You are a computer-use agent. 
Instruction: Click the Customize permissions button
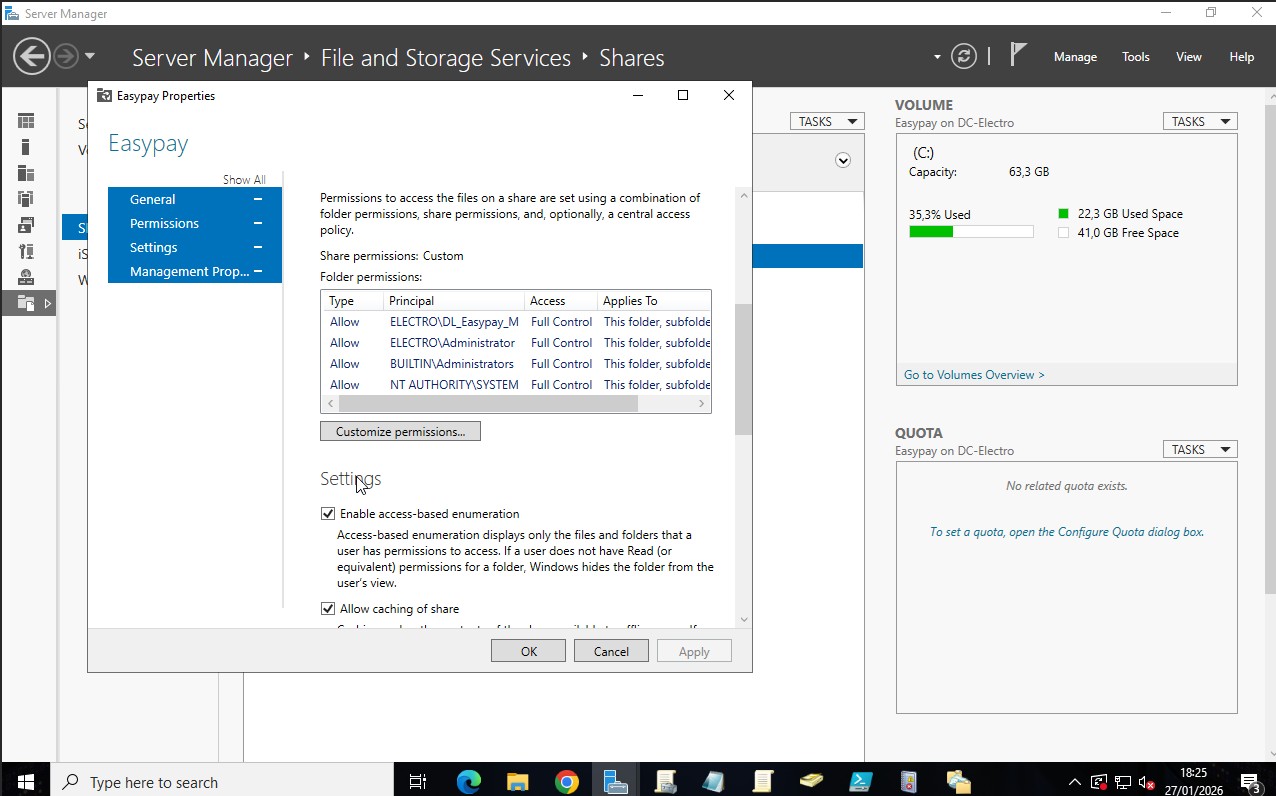pos(400,431)
